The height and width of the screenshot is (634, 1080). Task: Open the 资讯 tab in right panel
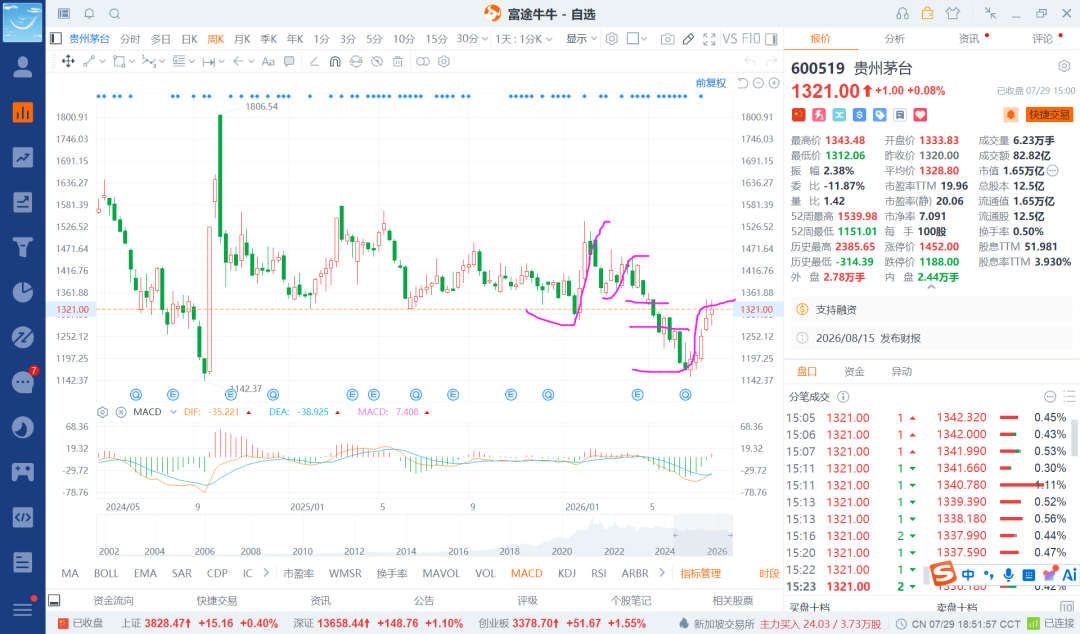coord(968,39)
